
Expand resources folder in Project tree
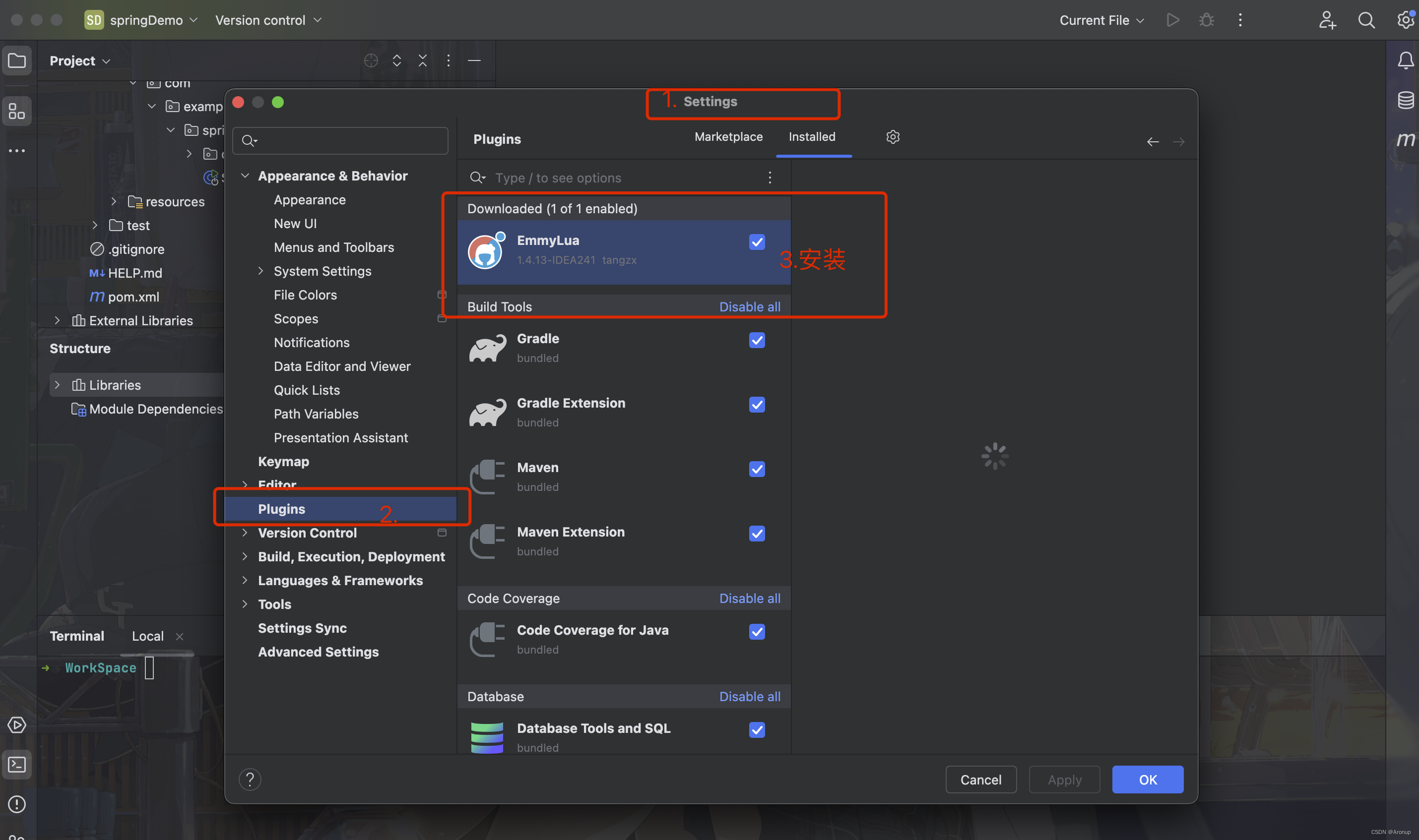point(114,201)
